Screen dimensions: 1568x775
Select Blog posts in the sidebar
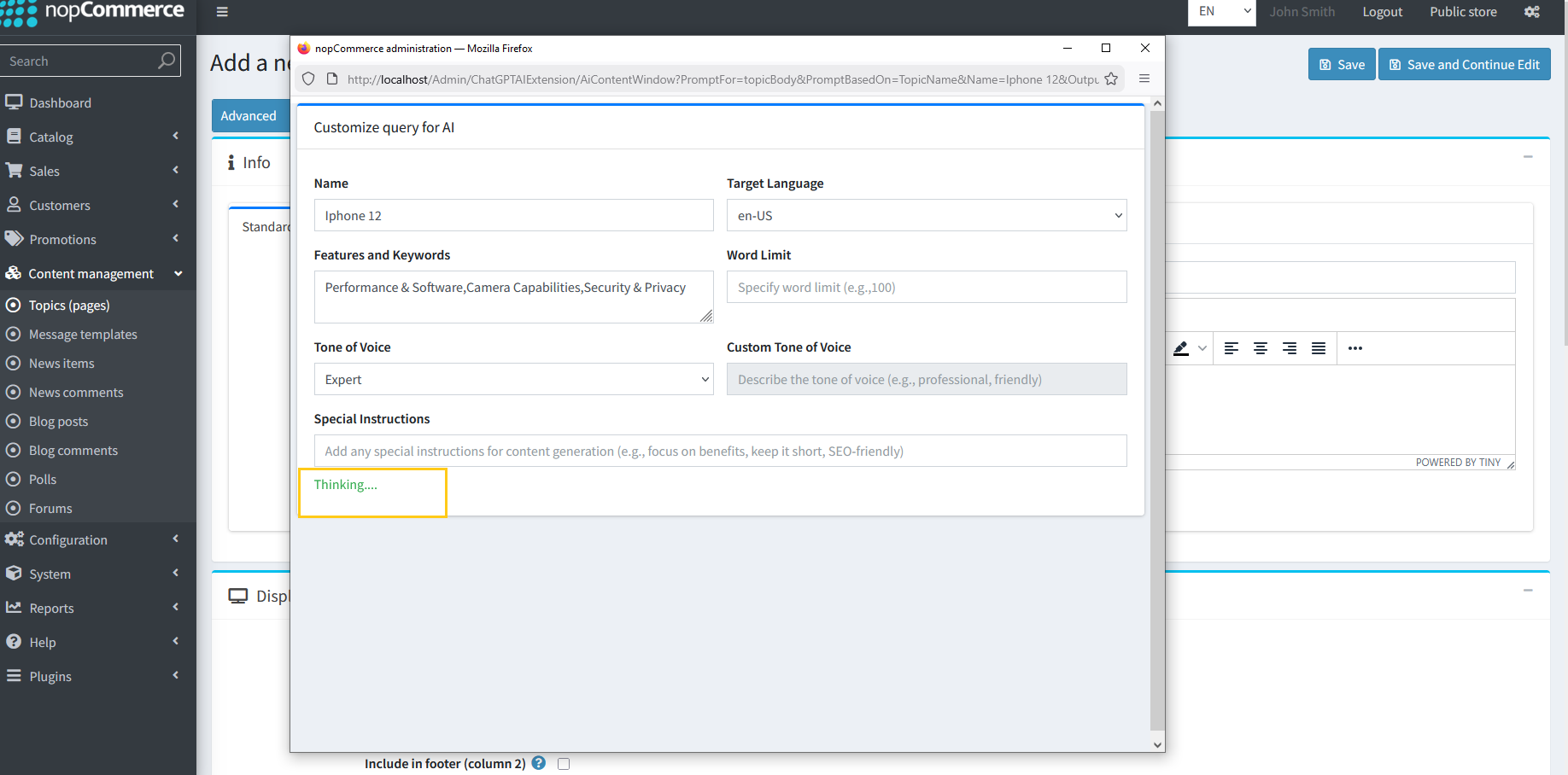coord(58,421)
